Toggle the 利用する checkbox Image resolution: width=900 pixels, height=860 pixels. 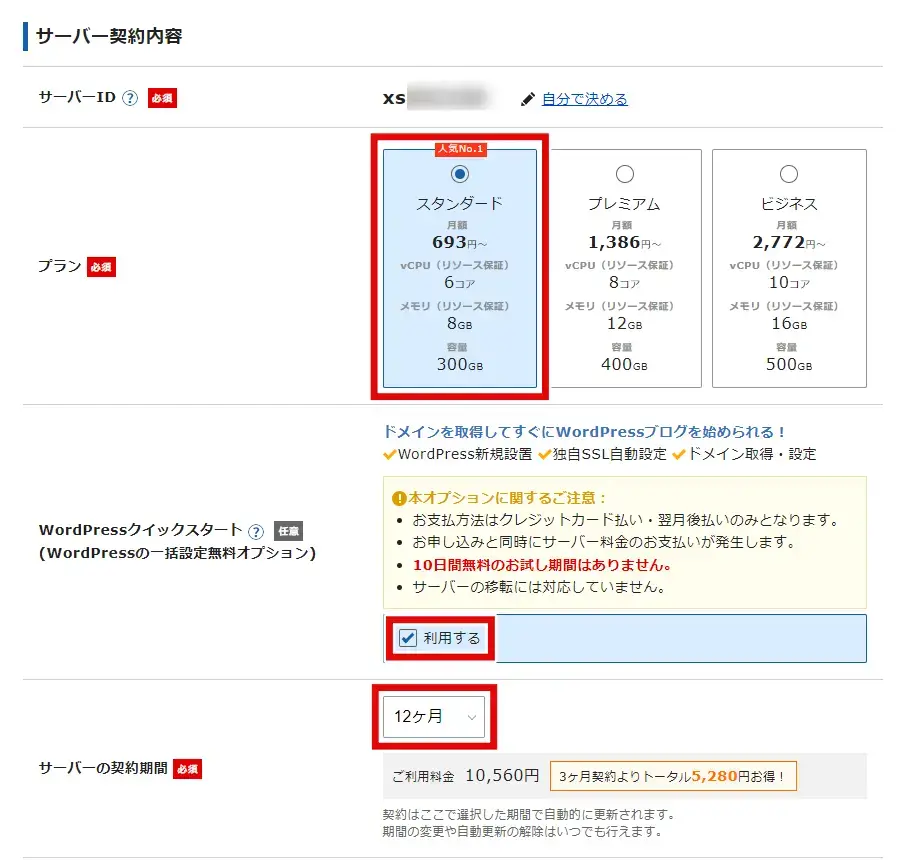[408, 638]
